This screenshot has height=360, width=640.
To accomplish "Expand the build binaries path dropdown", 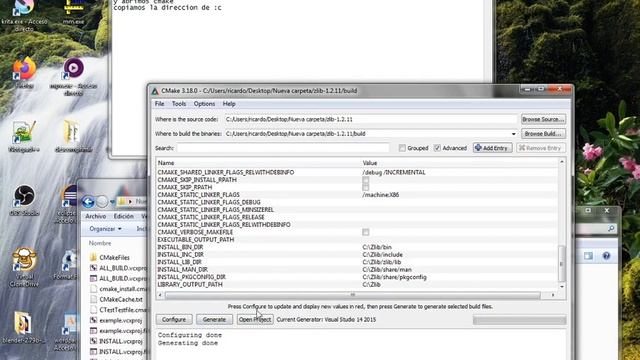I will click(x=513, y=134).
